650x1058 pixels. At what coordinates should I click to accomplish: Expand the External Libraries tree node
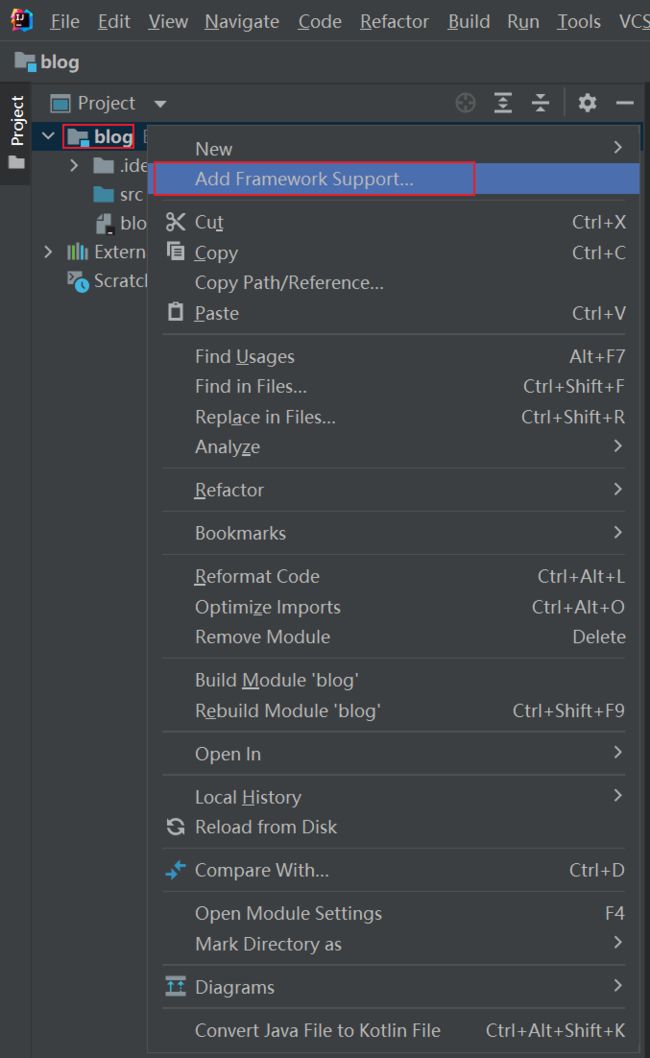pyautogui.click(x=48, y=252)
